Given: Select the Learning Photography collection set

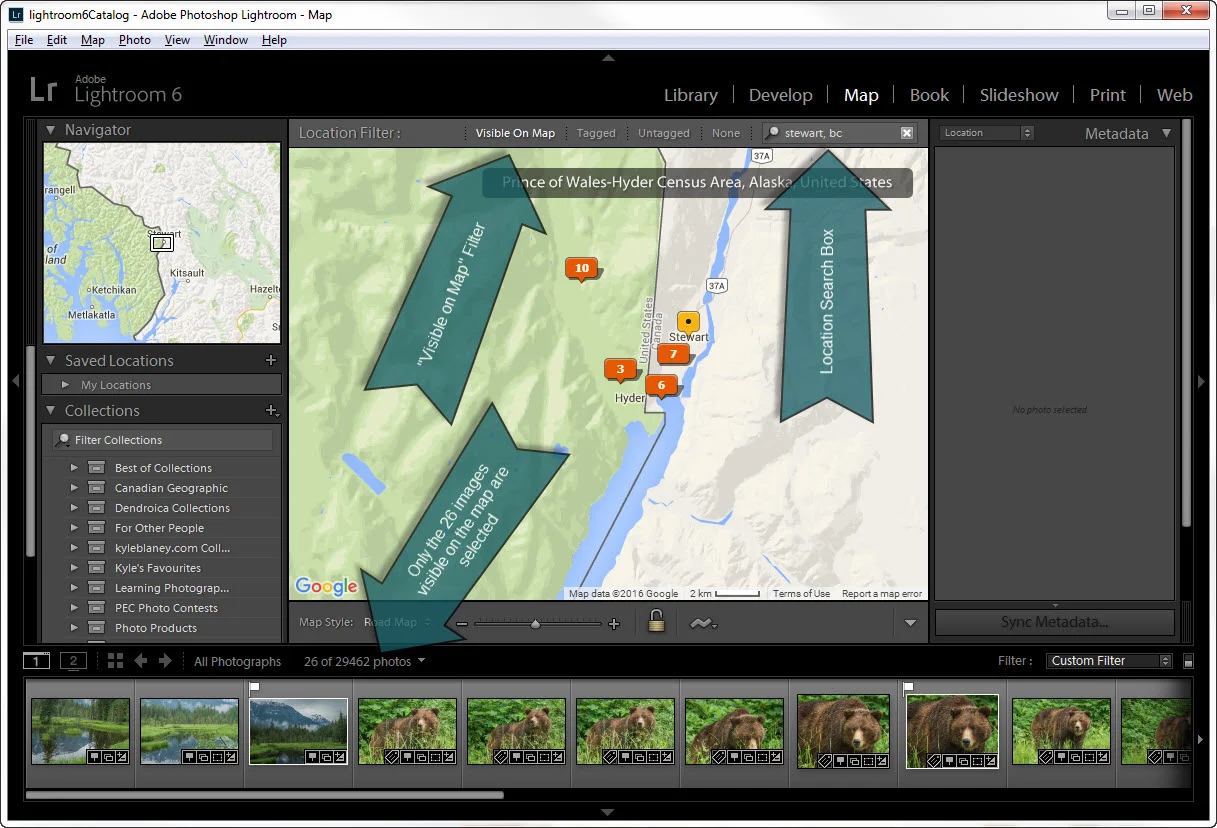Looking at the screenshot, I should point(171,588).
